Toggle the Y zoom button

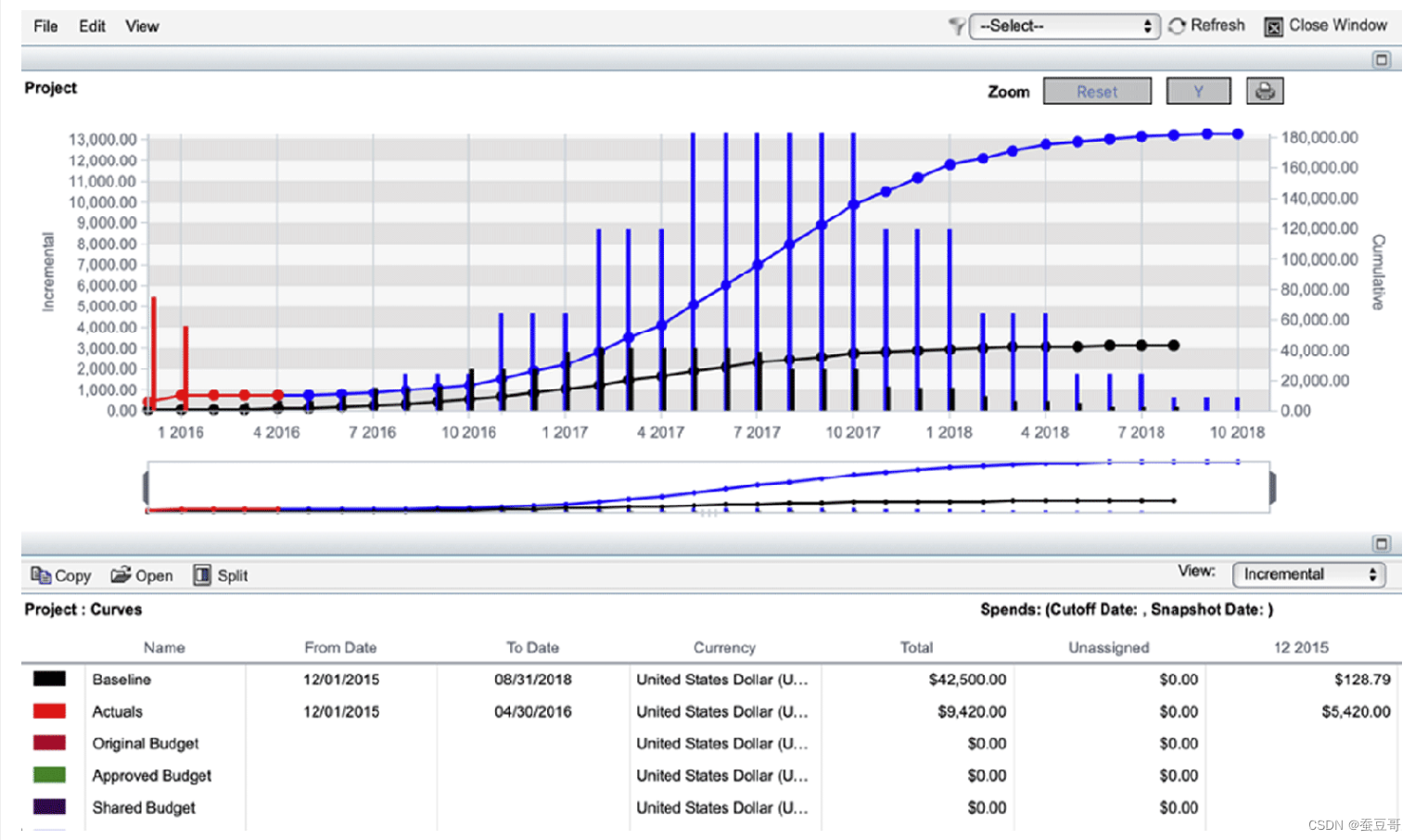click(1198, 91)
